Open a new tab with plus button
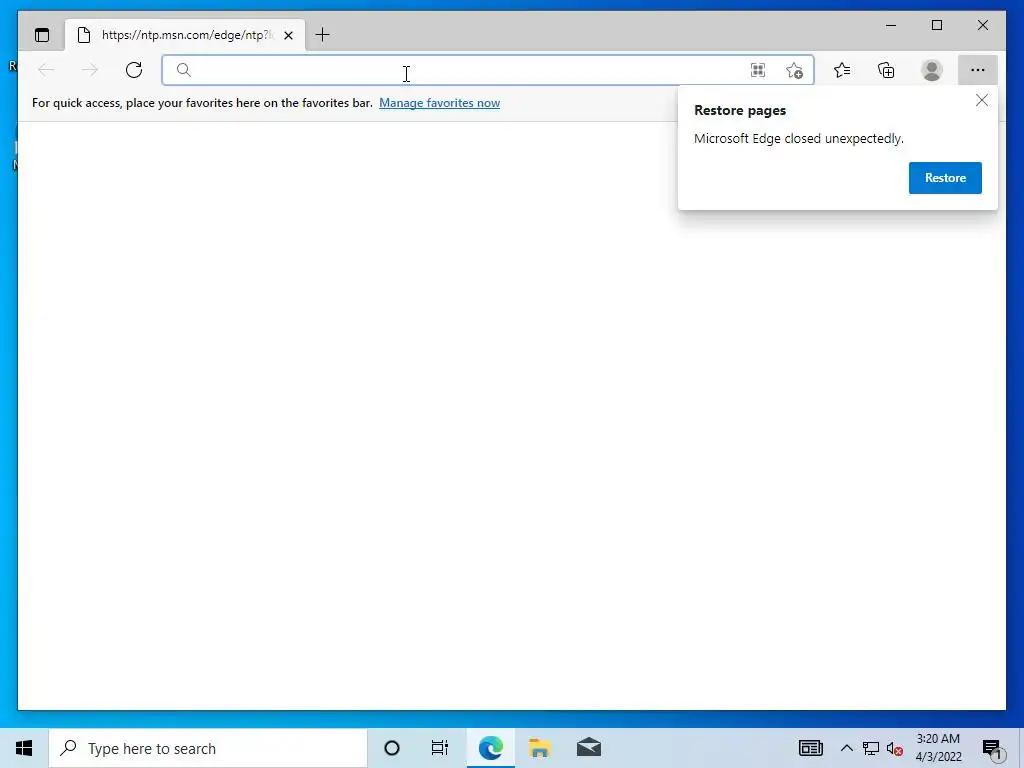The width and height of the screenshot is (1024, 768). coord(323,35)
